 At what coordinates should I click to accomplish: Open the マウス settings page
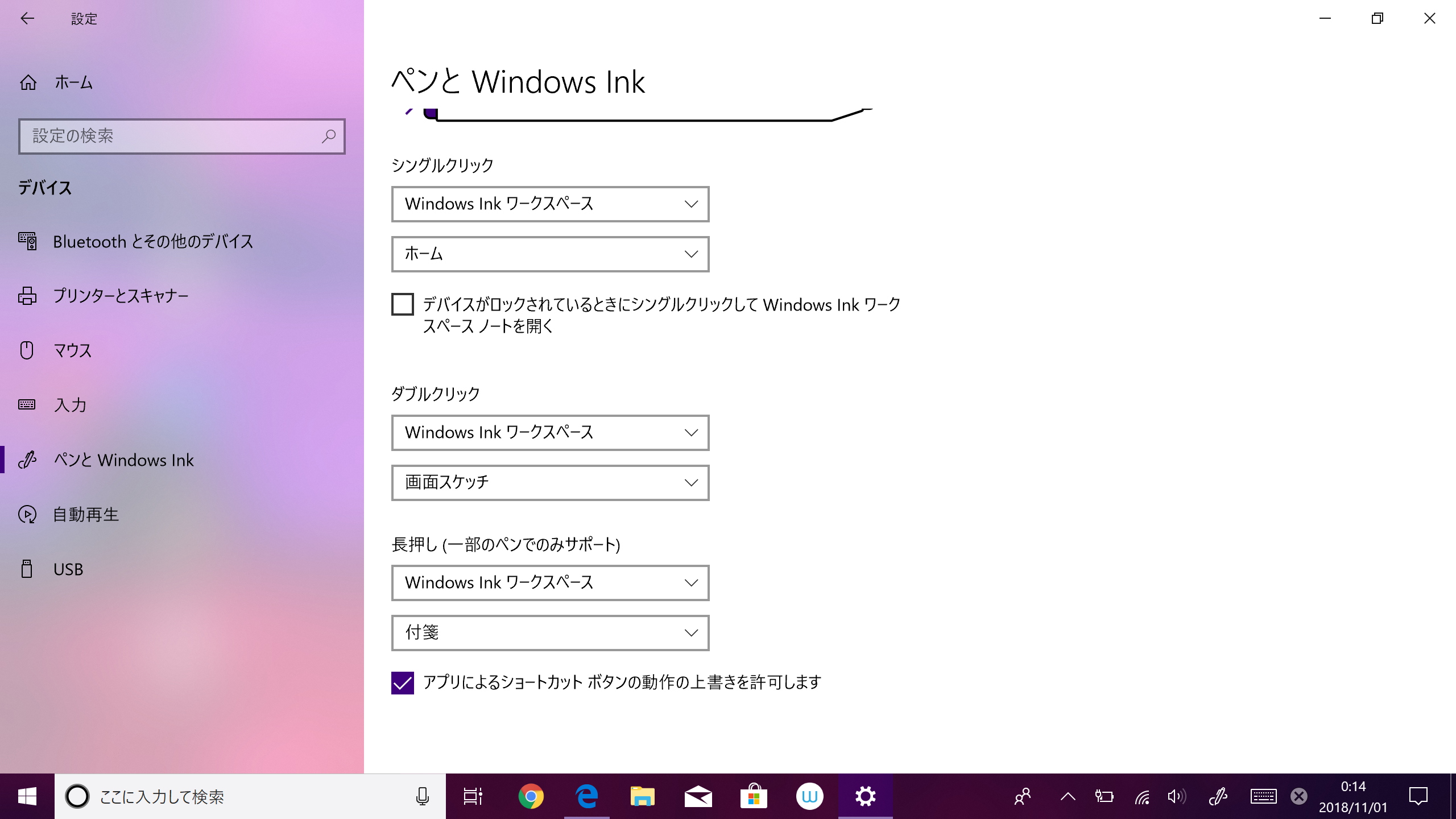coord(72,350)
